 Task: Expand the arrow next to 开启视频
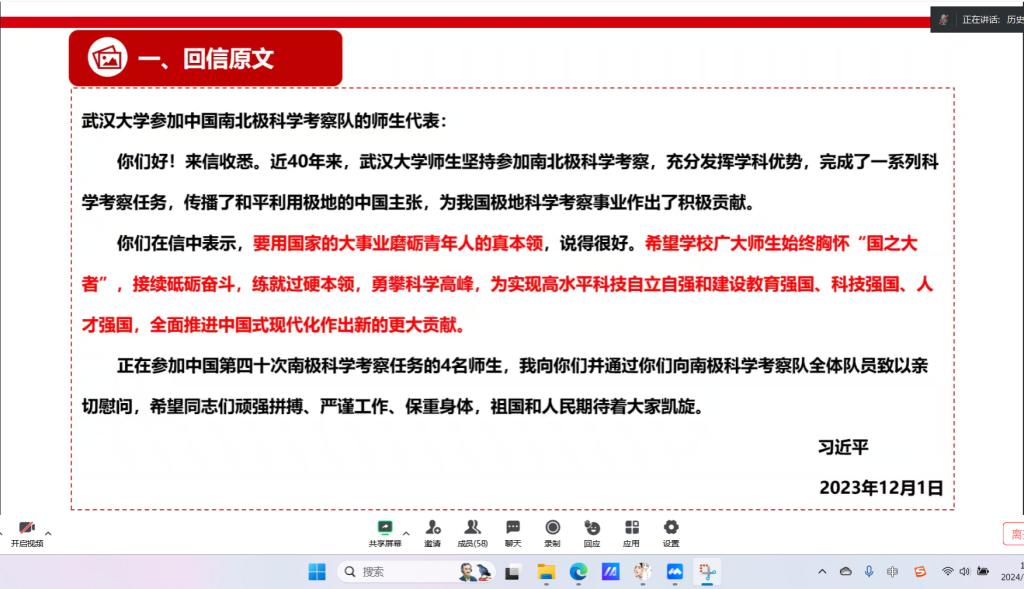point(48,532)
